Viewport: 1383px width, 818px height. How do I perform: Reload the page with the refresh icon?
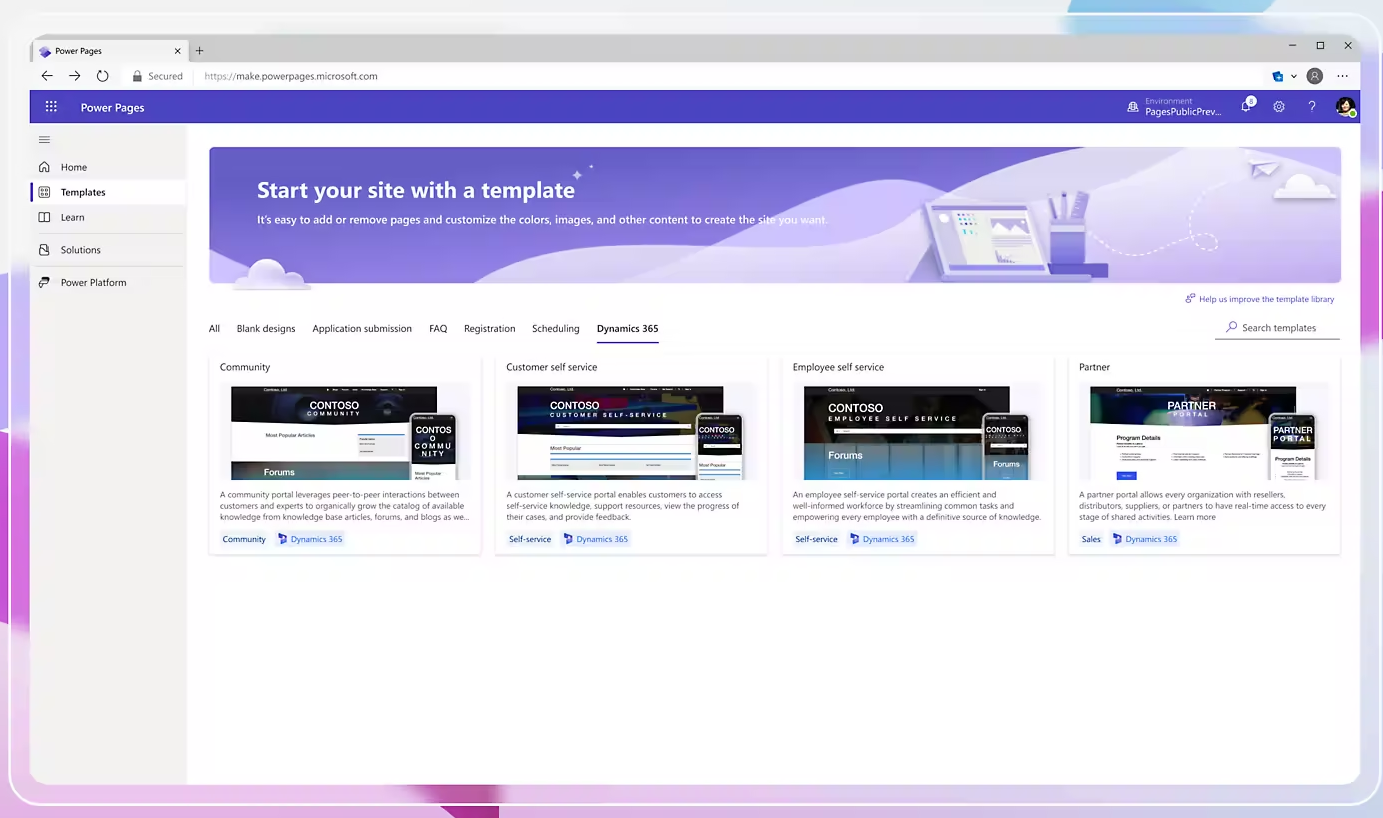pos(103,76)
